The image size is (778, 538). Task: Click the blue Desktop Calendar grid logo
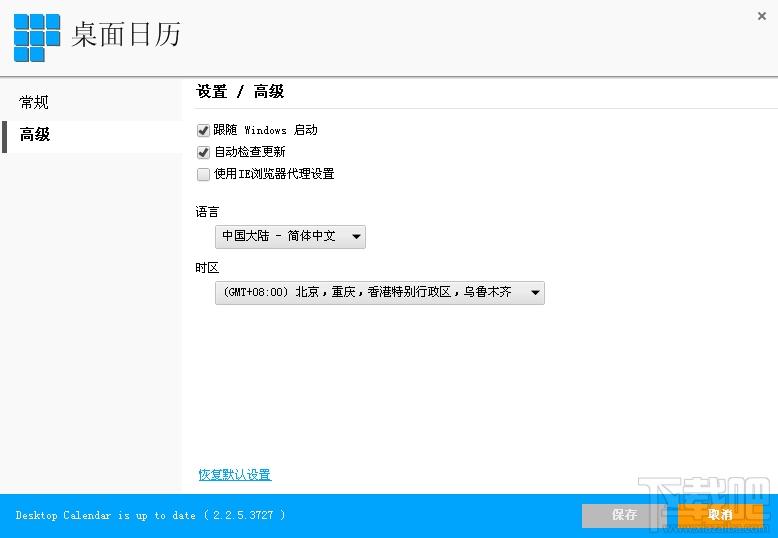click(x=37, y=38)
